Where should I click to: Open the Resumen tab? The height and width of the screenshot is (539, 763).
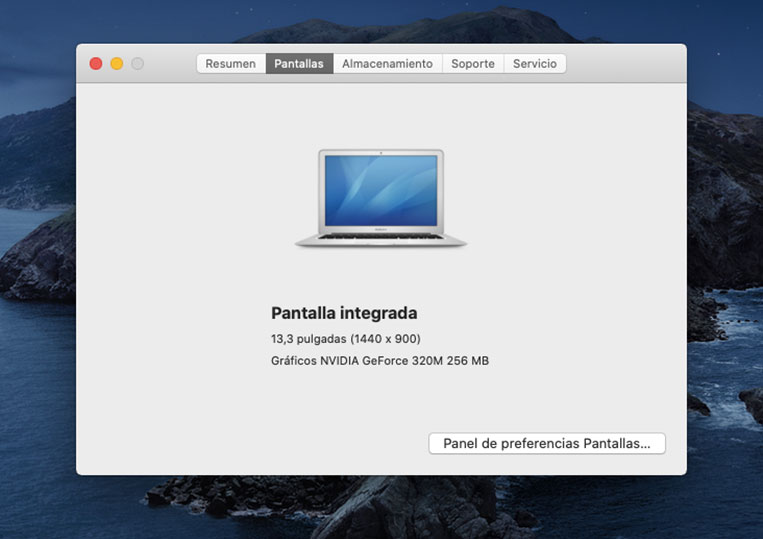click(231, 64)
